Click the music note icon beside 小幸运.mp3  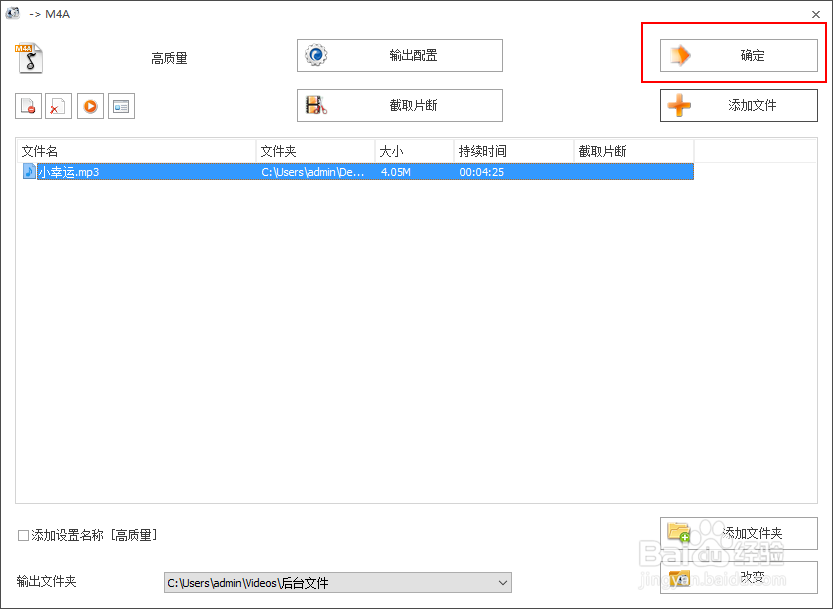(x=29, y=172)
